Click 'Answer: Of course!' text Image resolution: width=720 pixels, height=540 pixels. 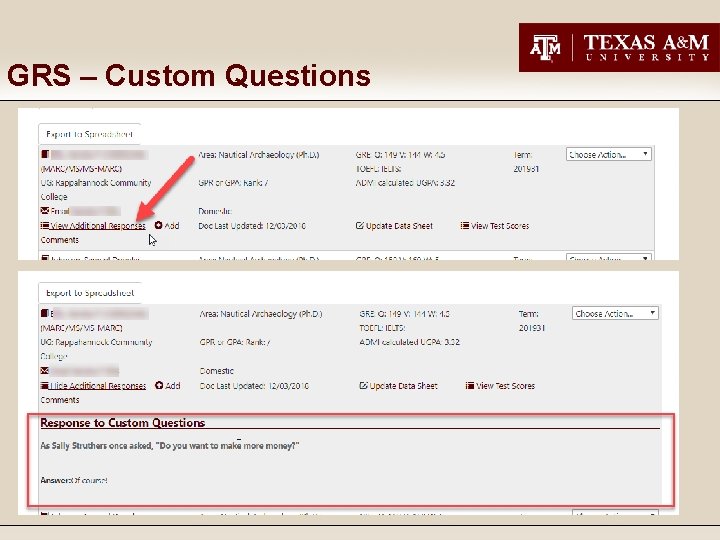(x=74, y=480)
